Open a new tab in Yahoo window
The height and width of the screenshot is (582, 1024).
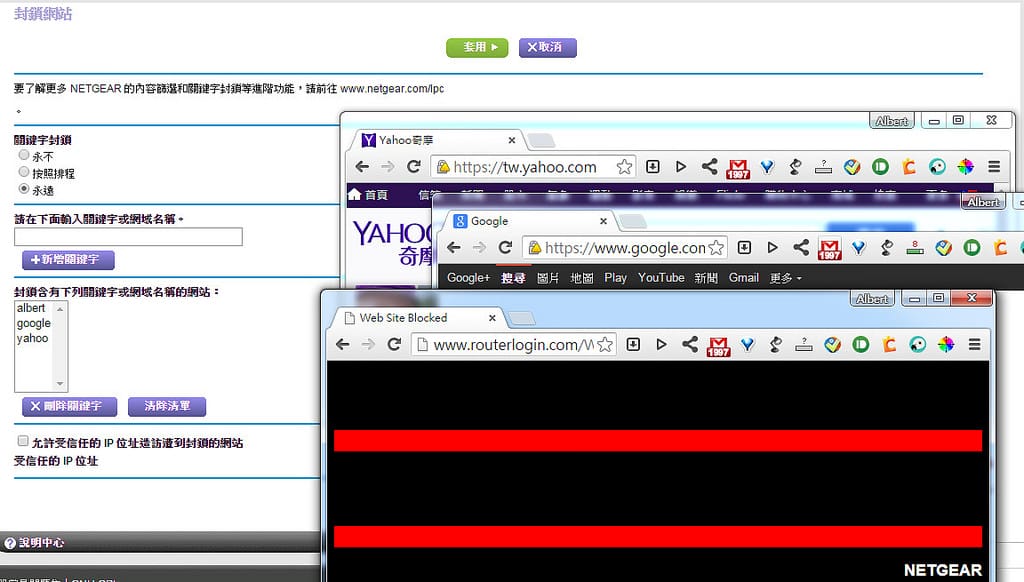(541, 140)
